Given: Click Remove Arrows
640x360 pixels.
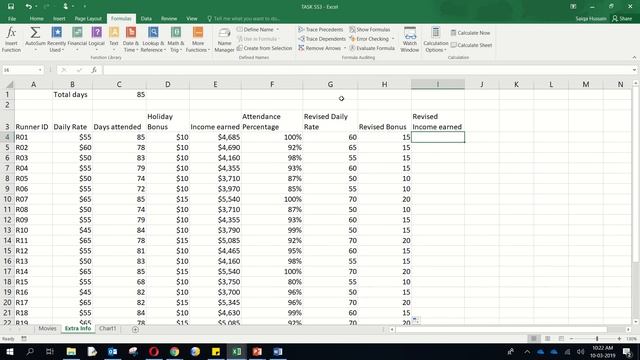Looking at the screenshot, I should click(x=320, y=48).
